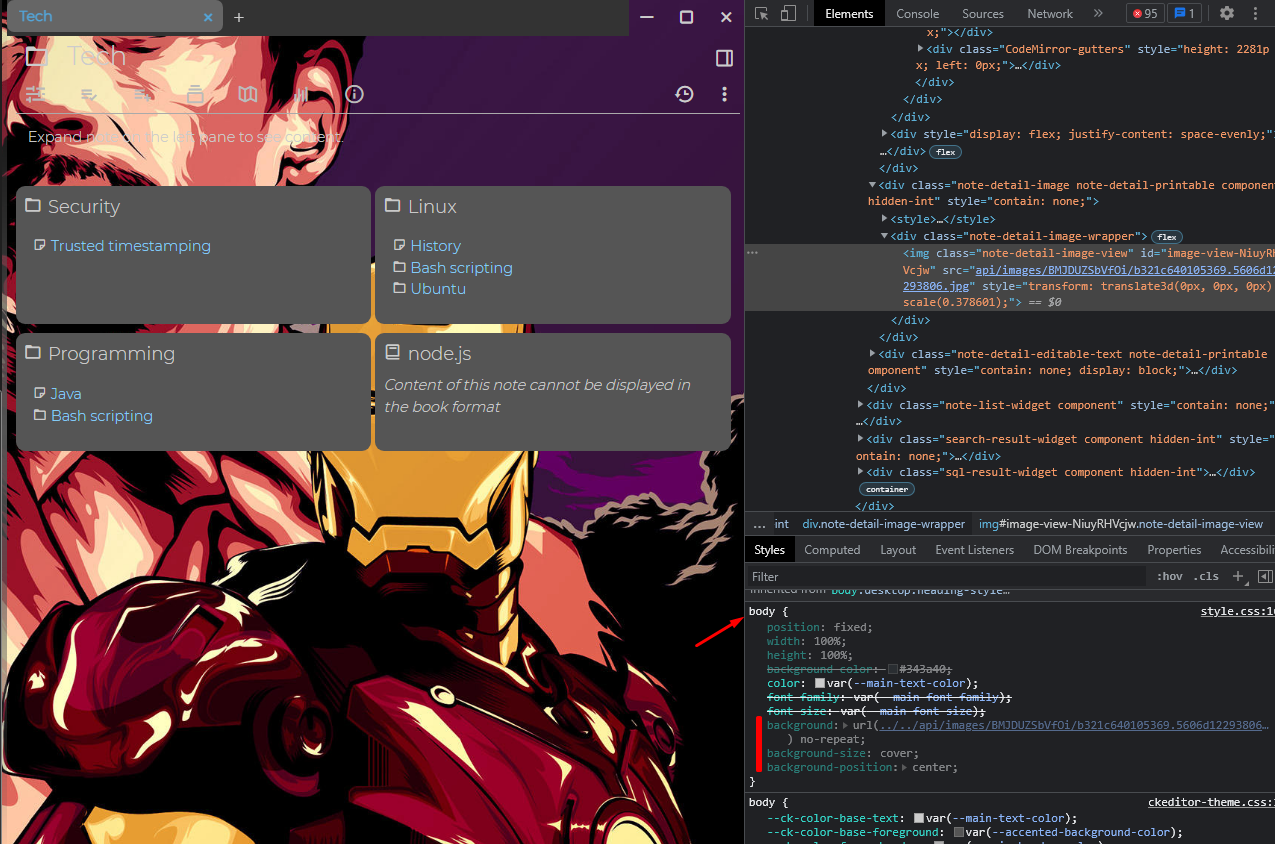Image resolution: width=1275 pixels, height=844 pixels.
Task: Open Bash scripting under Linux
Action: [461, 268]
